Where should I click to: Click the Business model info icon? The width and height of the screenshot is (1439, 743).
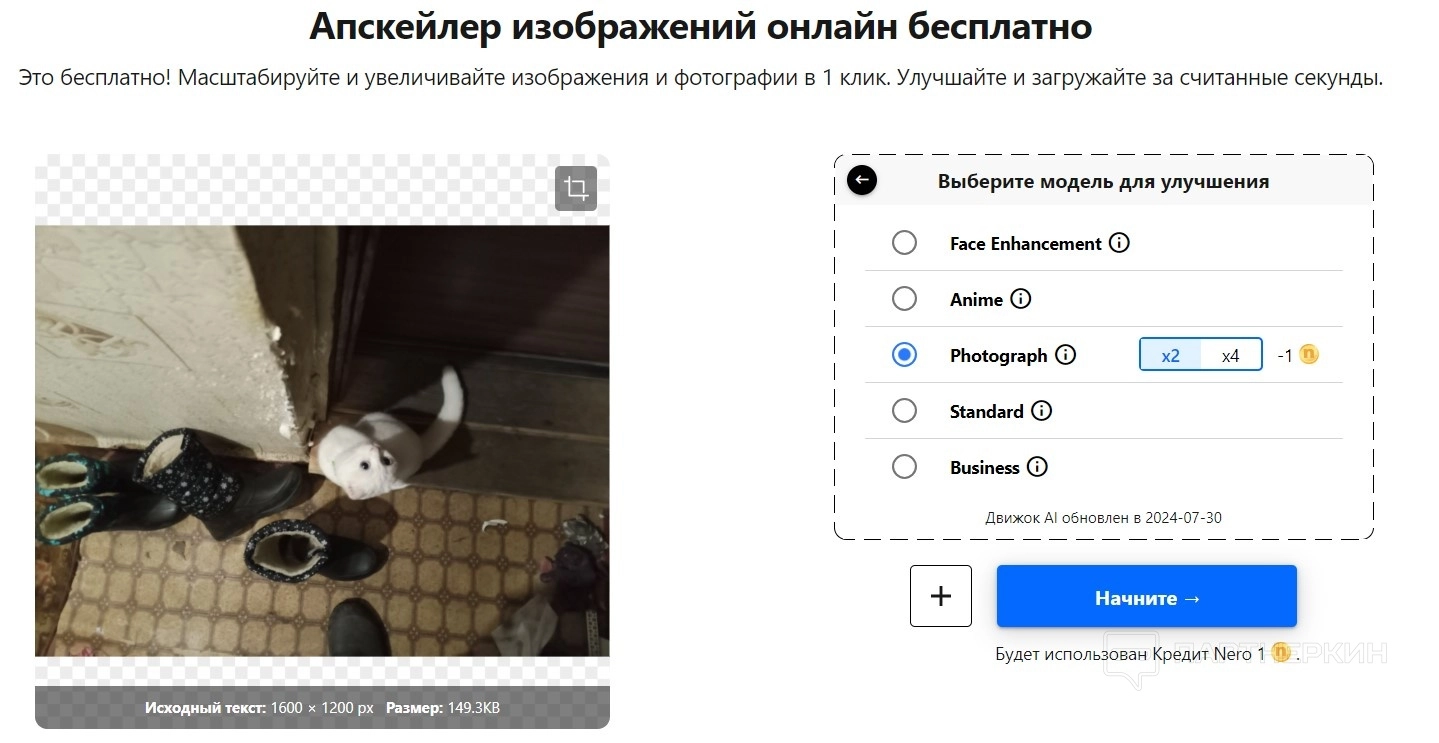click(x=1038, y=467)
